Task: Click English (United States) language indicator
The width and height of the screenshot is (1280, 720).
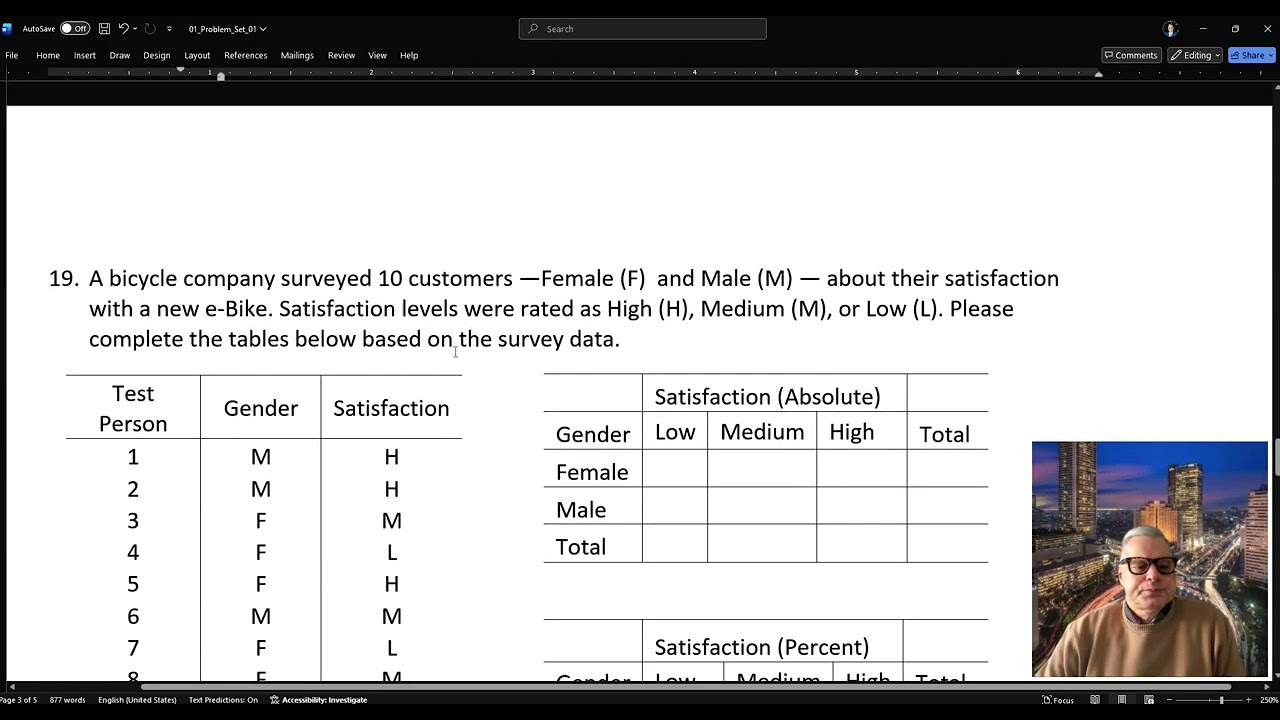Action: (x=137, y=700)
